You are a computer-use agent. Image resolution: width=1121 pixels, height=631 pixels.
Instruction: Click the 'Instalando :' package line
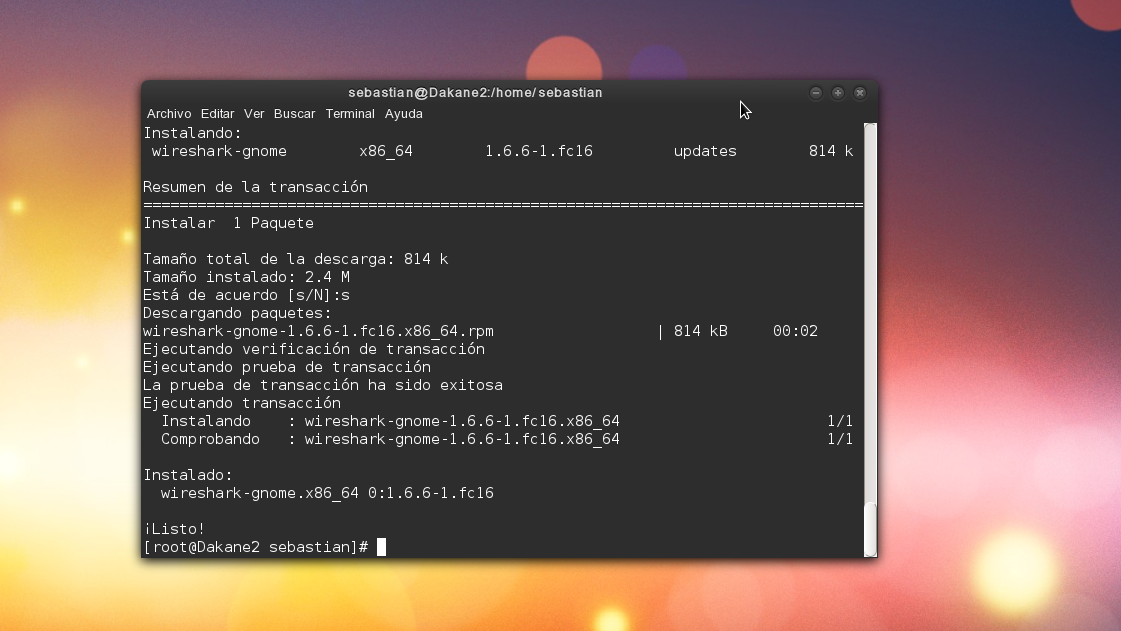(x=506, y=421)
